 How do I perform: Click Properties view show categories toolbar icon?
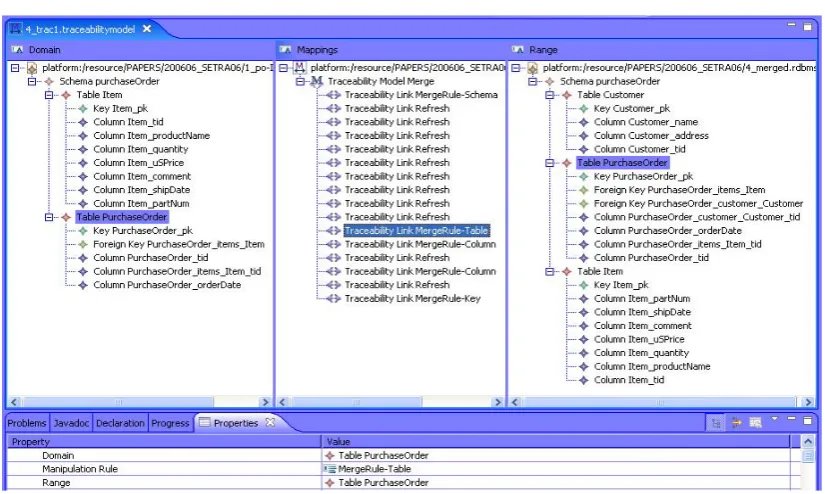click(x=716, y=423)
